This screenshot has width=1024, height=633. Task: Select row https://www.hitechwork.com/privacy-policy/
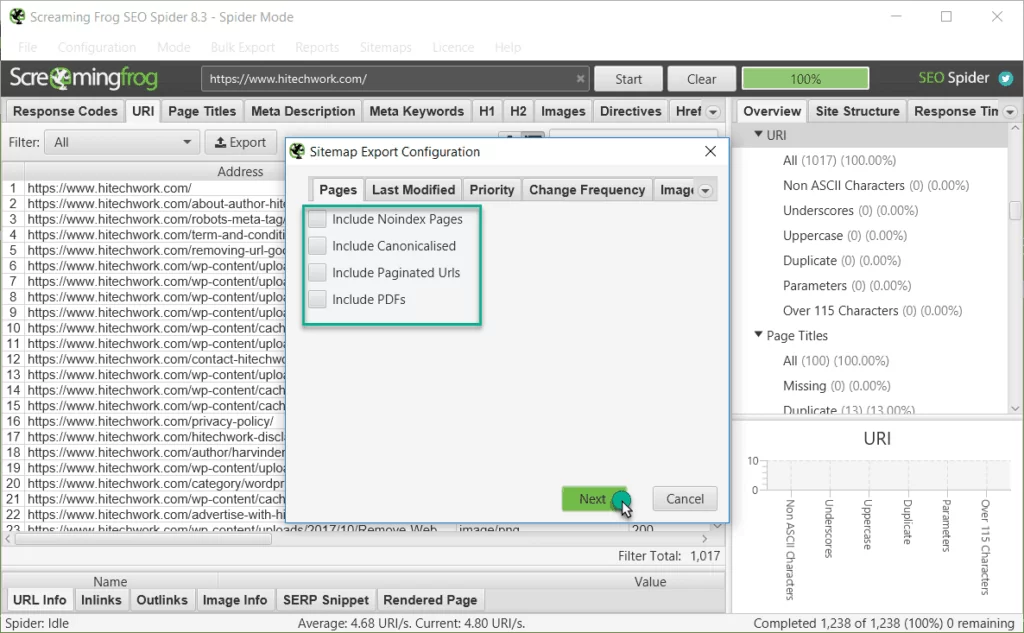[x=151, y=421]
